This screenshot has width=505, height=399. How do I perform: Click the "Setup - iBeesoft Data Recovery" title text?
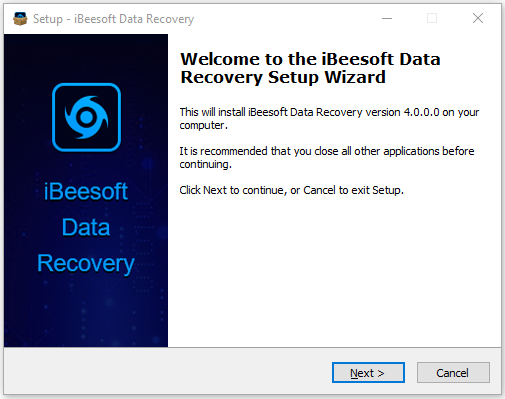pos(113,19)
